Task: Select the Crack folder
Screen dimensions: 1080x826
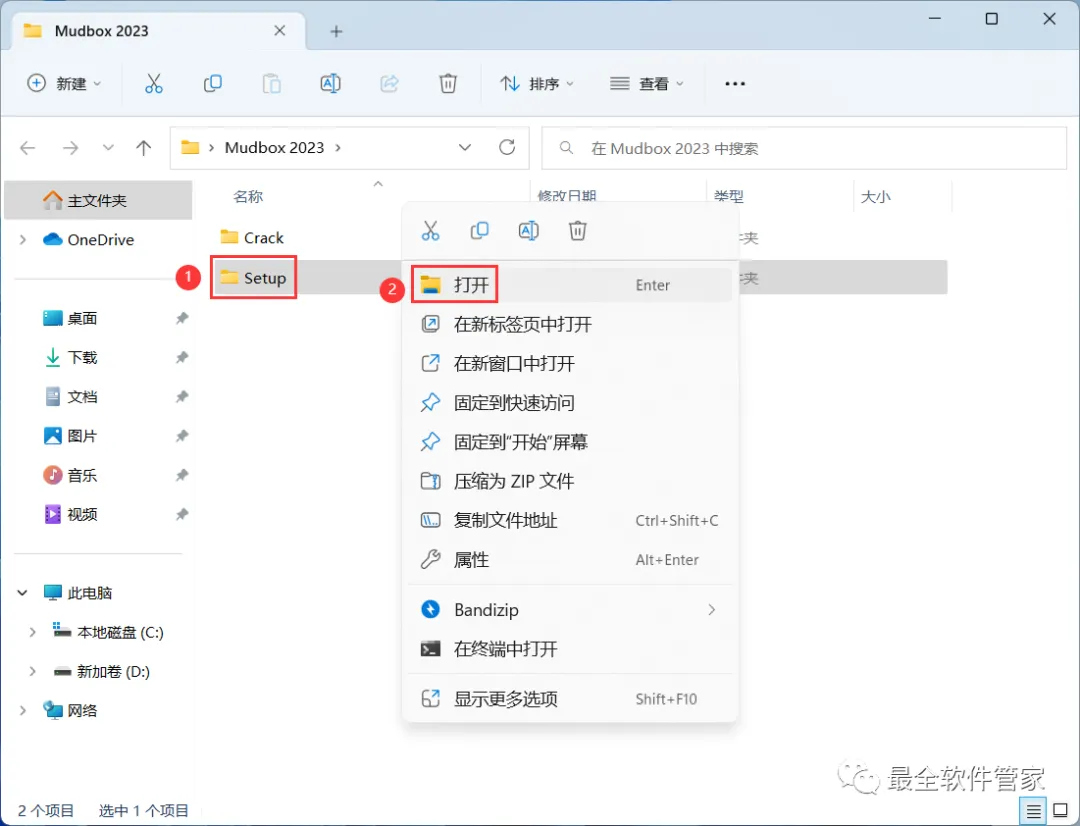Action: (x=252, y=238)
